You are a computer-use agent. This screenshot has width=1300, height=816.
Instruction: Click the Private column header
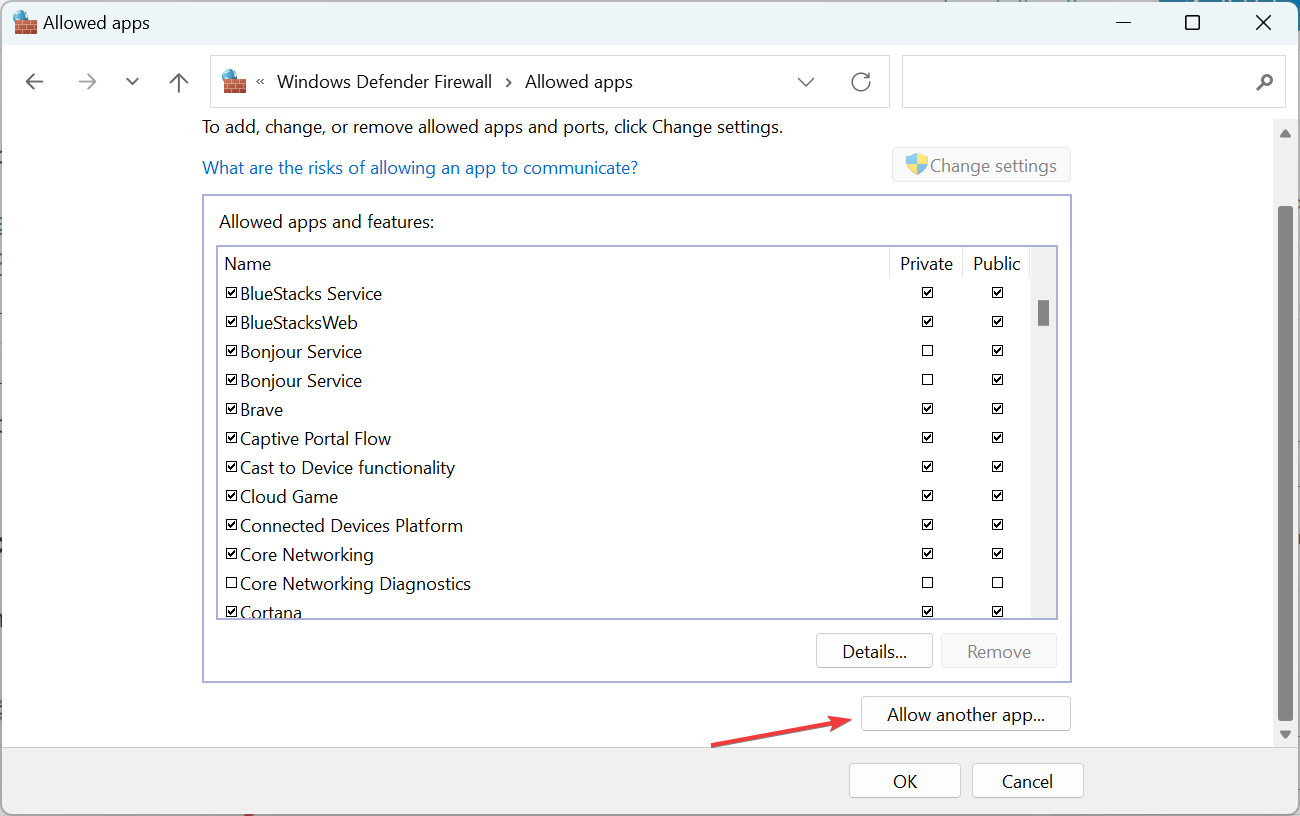(926, 263)
